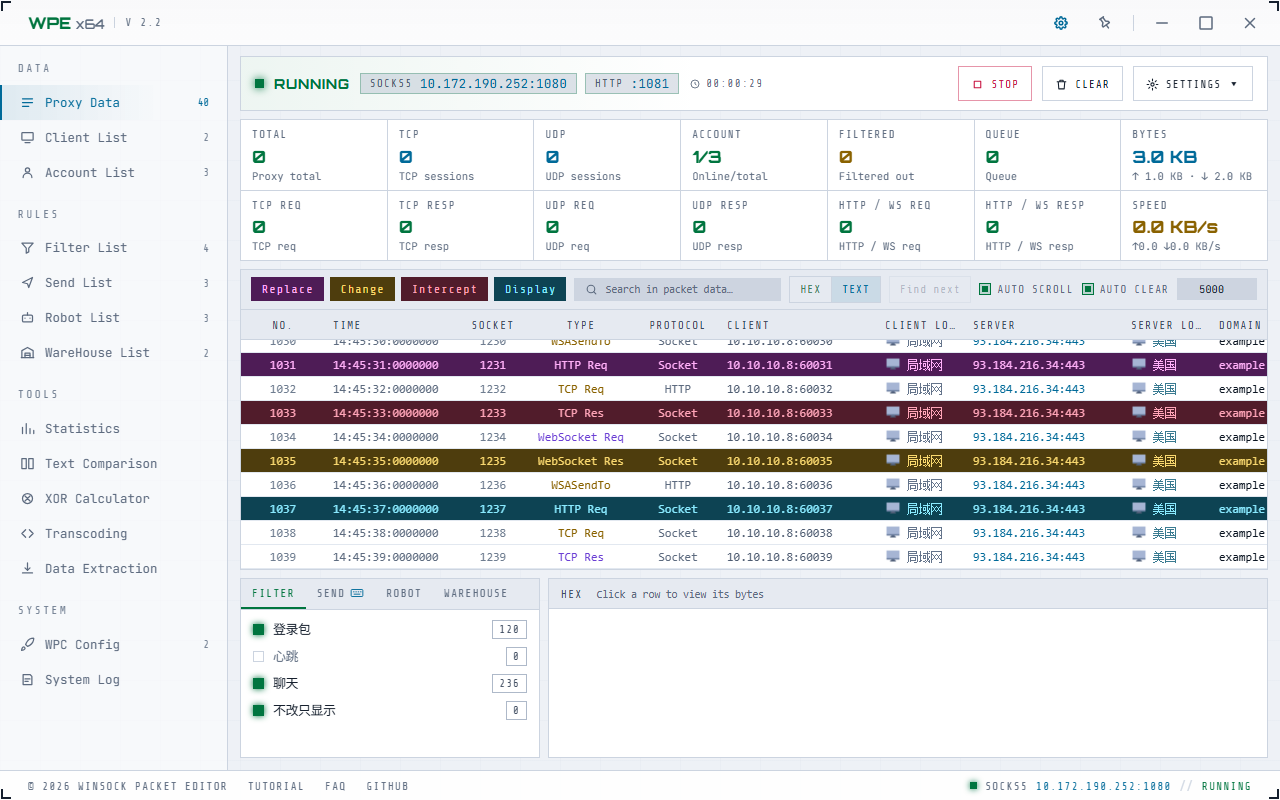Click the purple Replace color tag
Screen dimensions: 1280x800
pyautogui.click(x=287, y=289)
